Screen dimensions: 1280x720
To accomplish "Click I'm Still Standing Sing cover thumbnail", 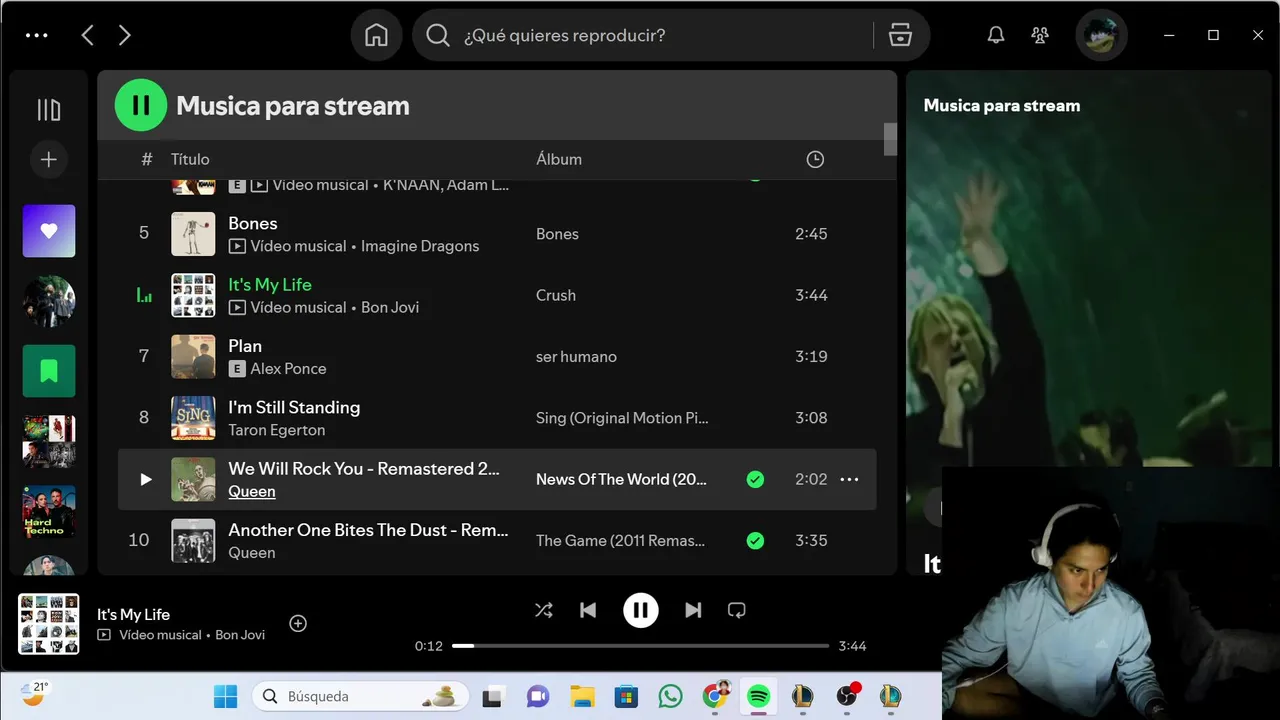I will pyautogui.click(x=193, y=418).
